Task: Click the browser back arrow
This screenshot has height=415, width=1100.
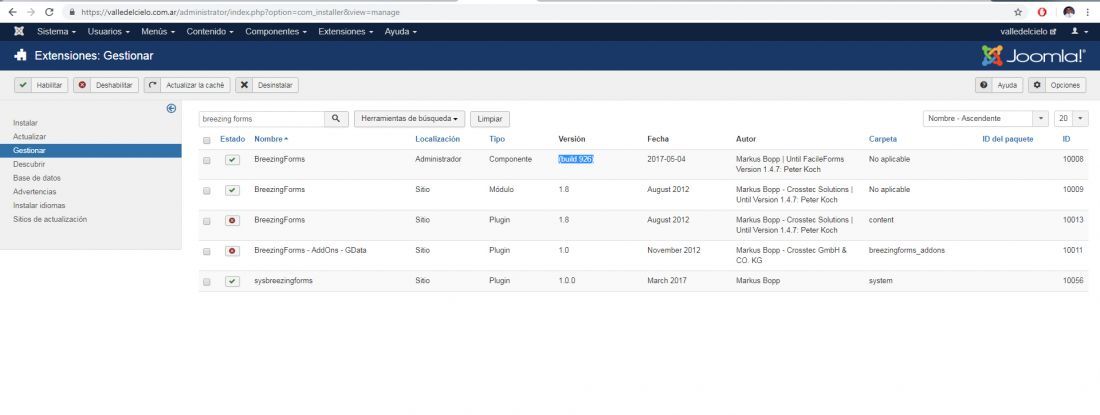Action: click(13, 12)
